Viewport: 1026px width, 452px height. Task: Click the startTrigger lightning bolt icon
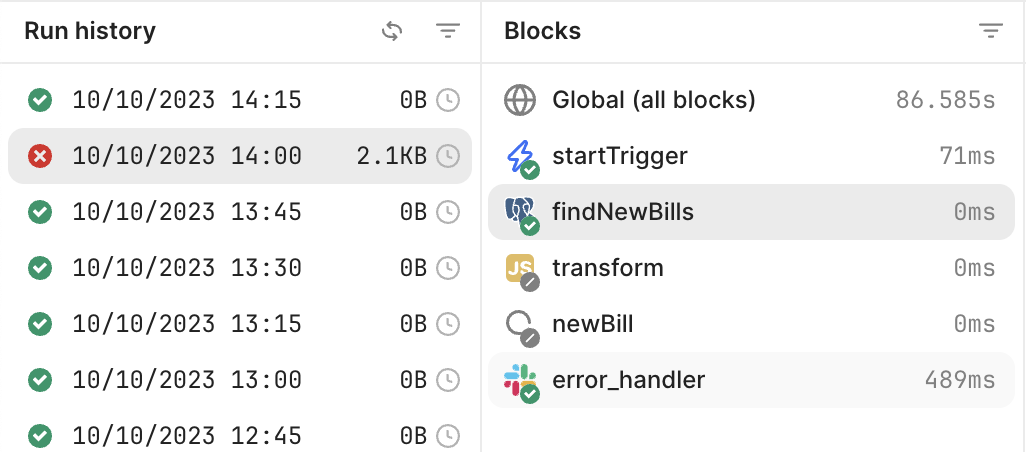[520, 156]
